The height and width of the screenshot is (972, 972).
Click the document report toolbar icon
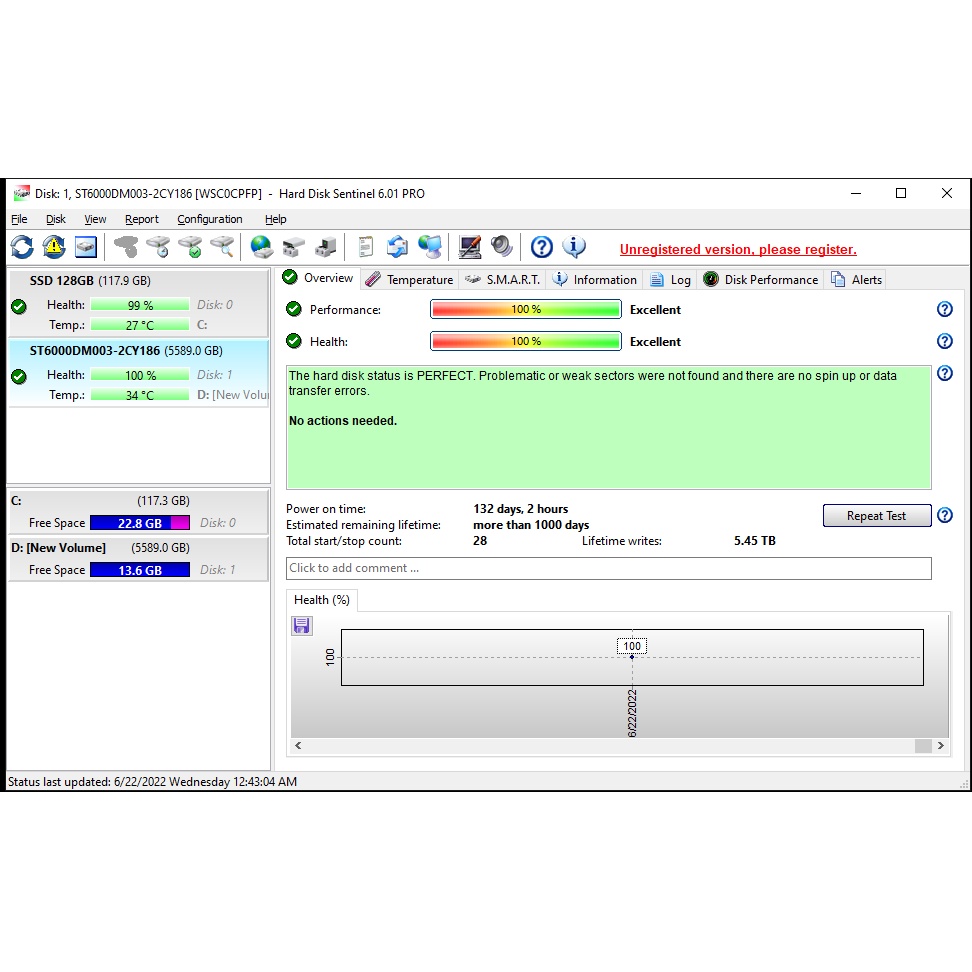366,246
